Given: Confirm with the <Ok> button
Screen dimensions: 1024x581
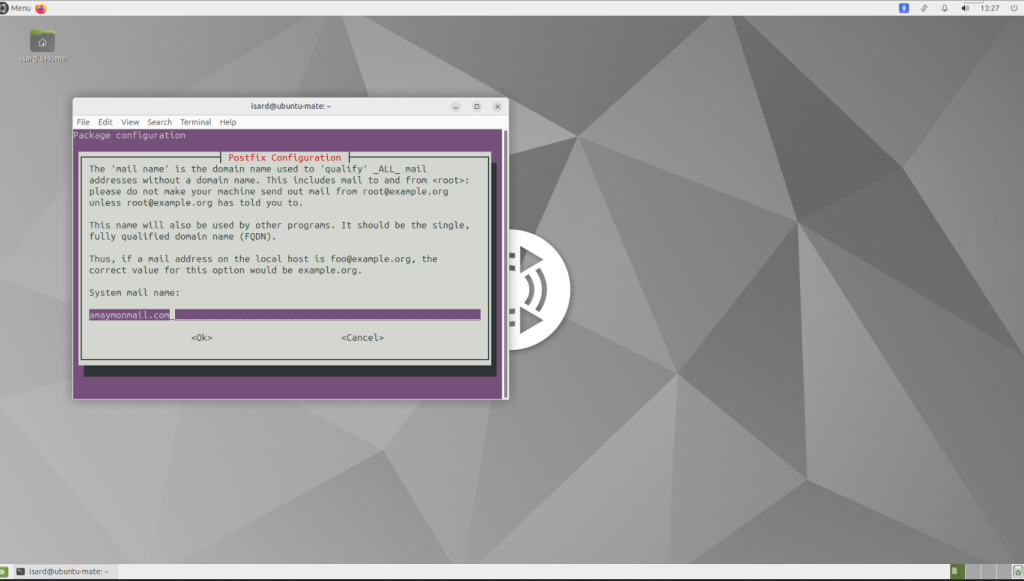Looking at the screenshot, I should 202,338.
